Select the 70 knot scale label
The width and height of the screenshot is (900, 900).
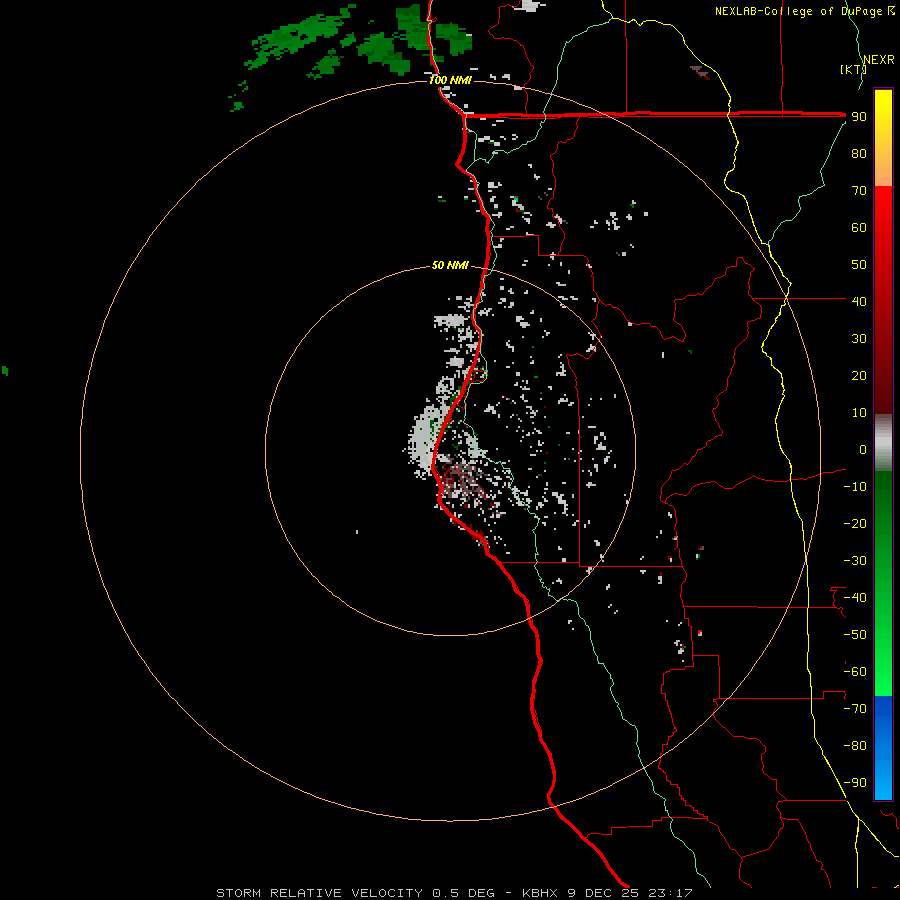click(x=859, y=191)
